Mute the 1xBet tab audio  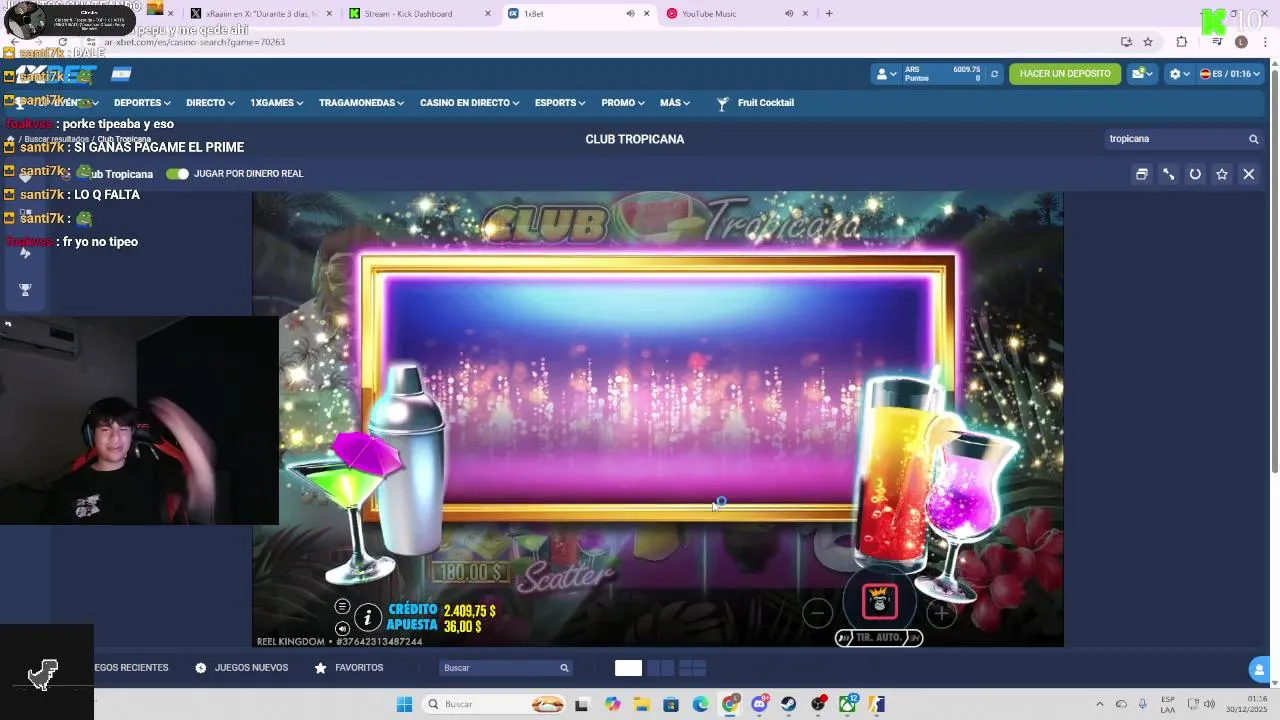[x=630, y=14]
